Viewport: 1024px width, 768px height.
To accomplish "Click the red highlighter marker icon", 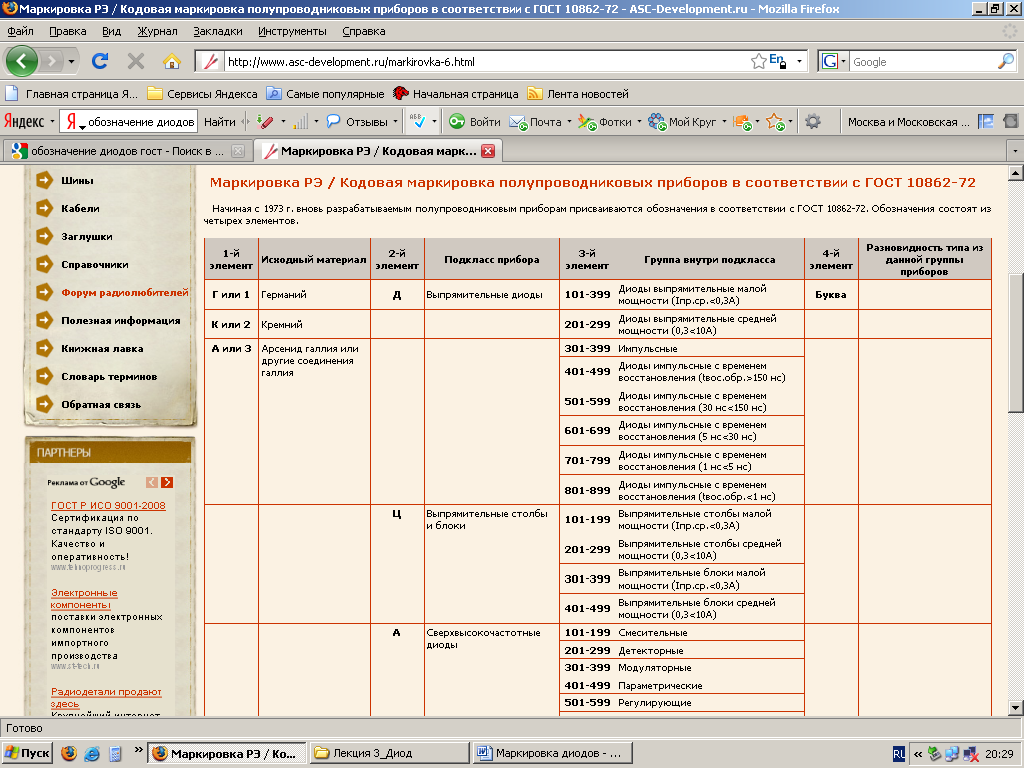I will [264, 121].
